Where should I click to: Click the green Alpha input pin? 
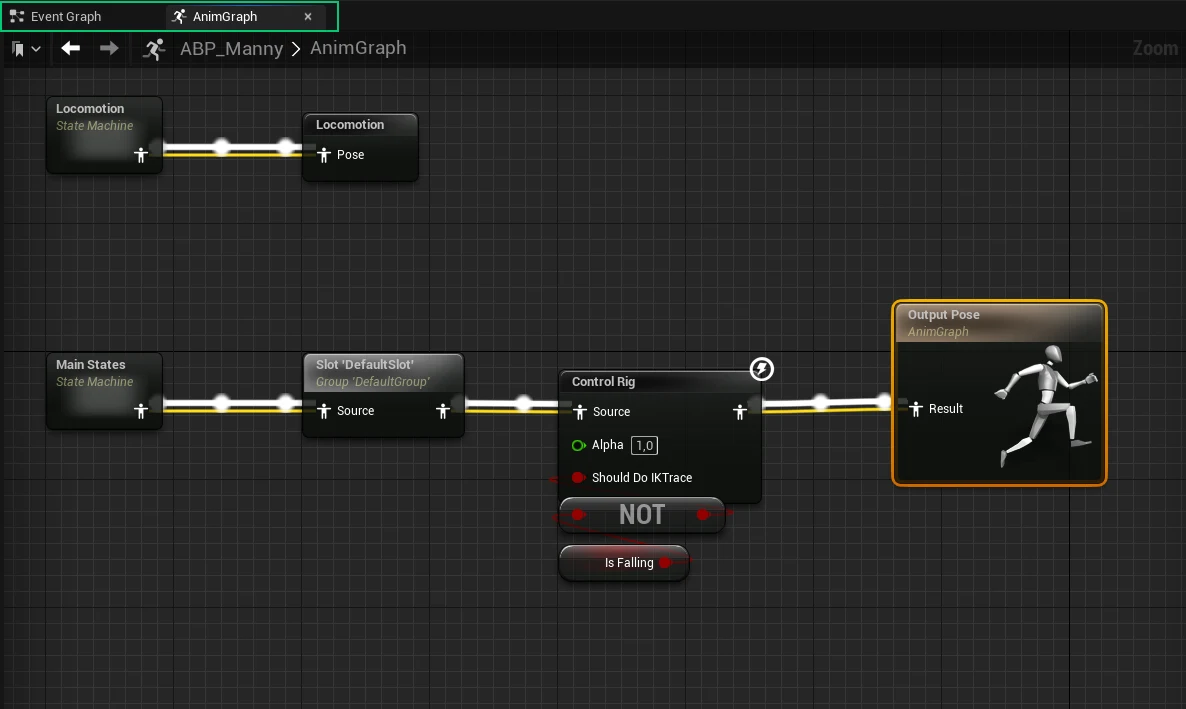click(578, 445)
